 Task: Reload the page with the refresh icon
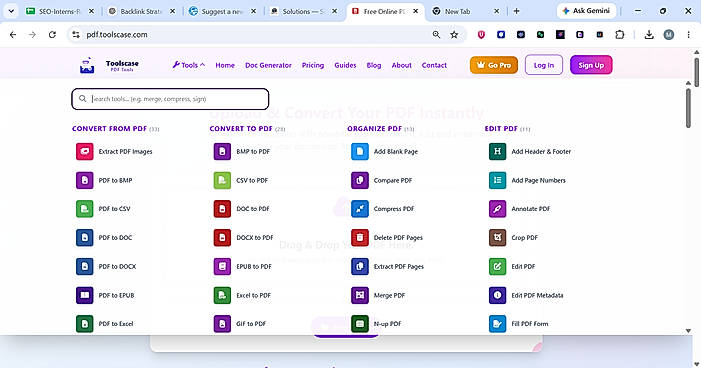tap(52, 34)
